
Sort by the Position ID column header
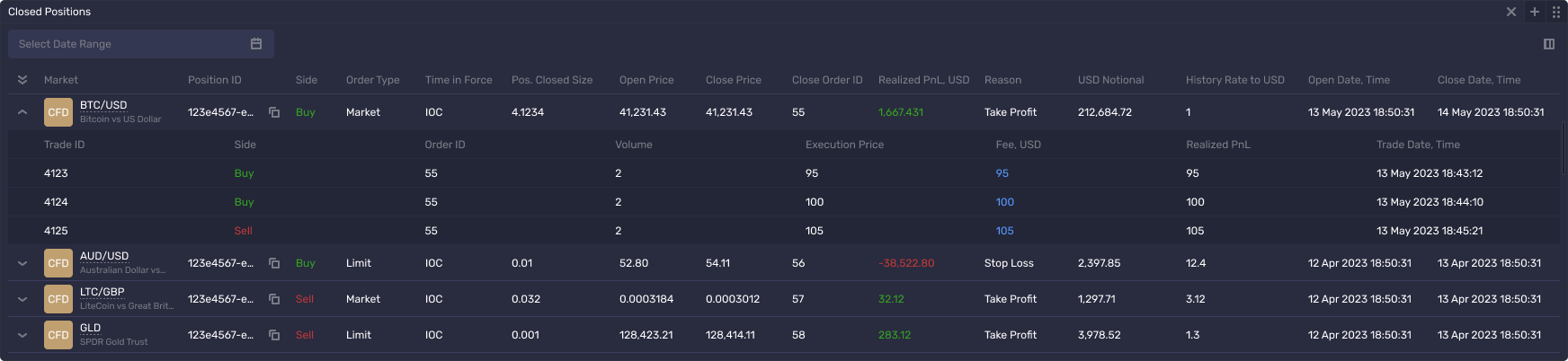215,80
